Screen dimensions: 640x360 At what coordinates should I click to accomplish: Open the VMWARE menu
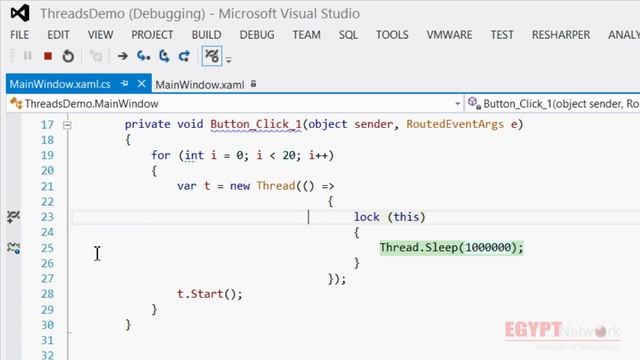449,35
